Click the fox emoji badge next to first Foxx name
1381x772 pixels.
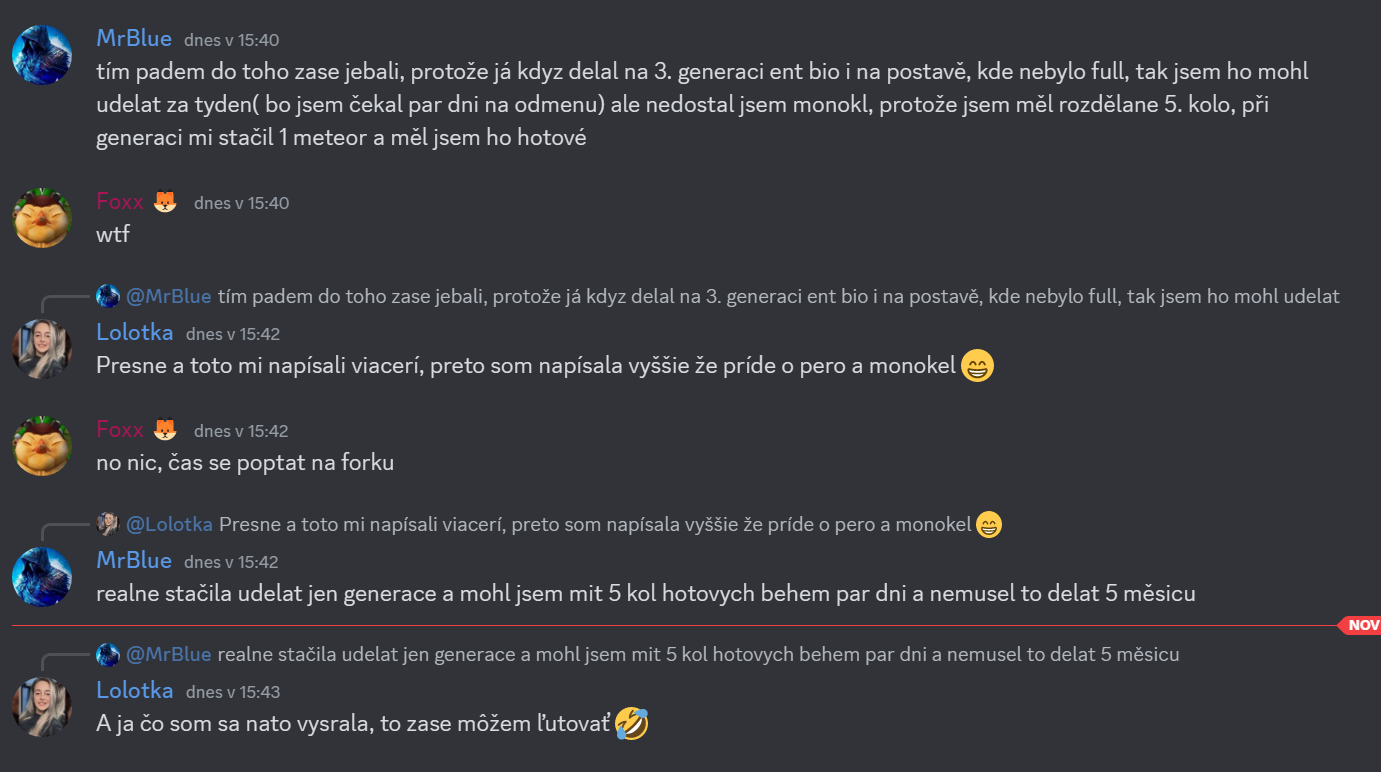(x=165, y=202)
